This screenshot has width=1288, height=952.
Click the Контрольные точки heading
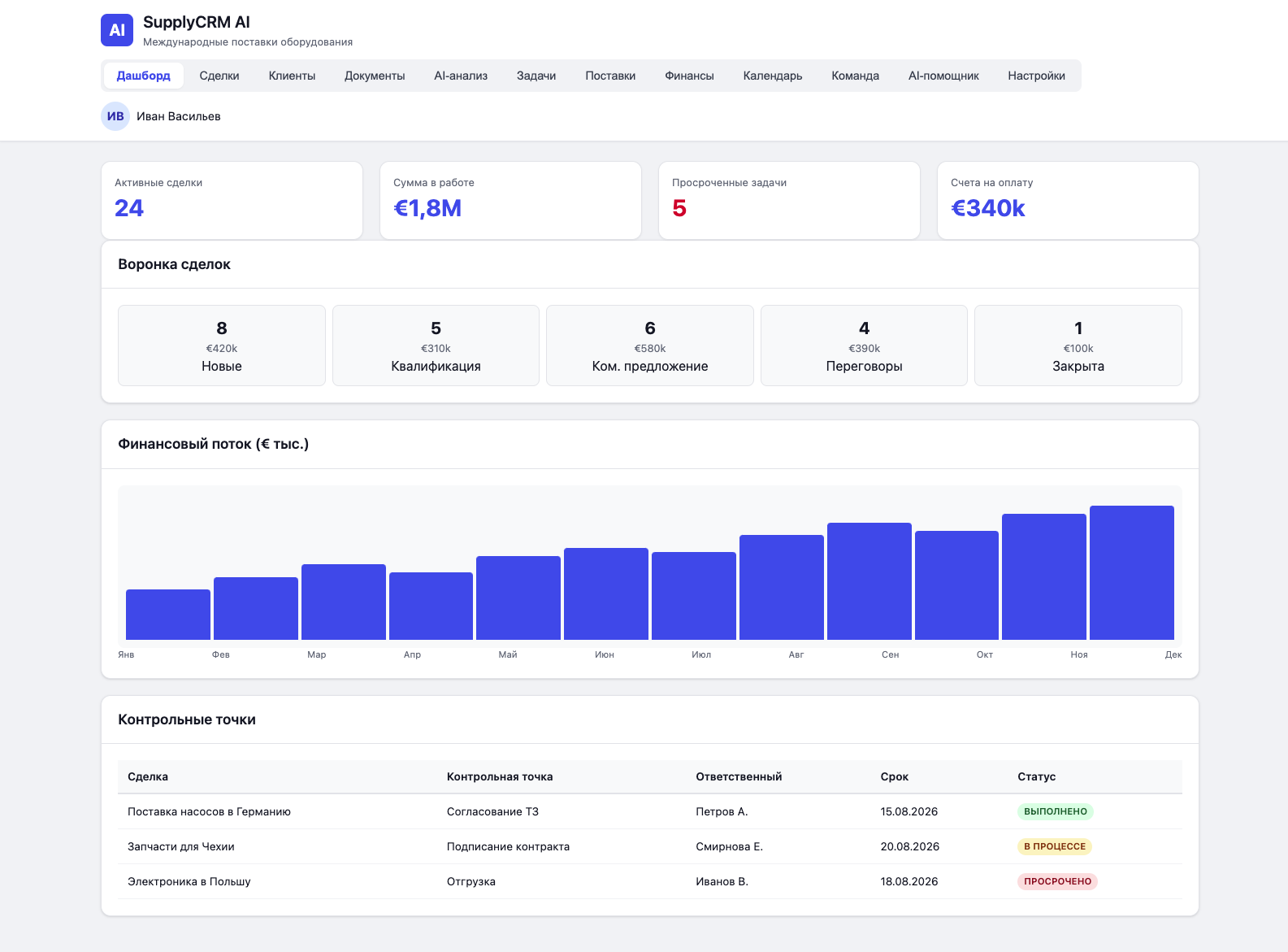187,719
